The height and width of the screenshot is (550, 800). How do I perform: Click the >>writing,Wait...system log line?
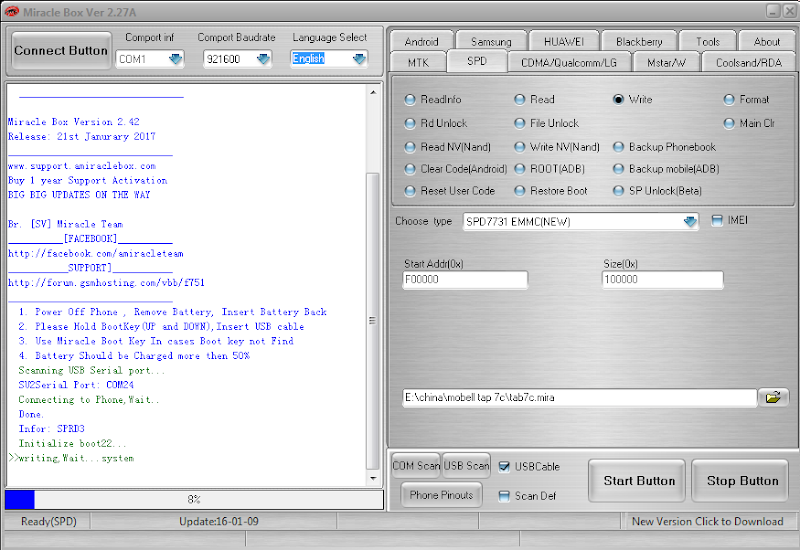71,458
